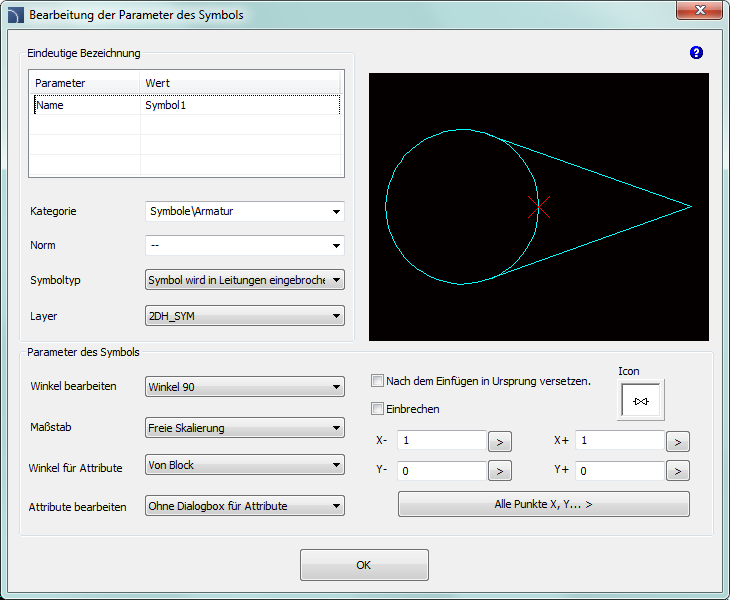Click the symbol Icon preview button

pos(640,401)
